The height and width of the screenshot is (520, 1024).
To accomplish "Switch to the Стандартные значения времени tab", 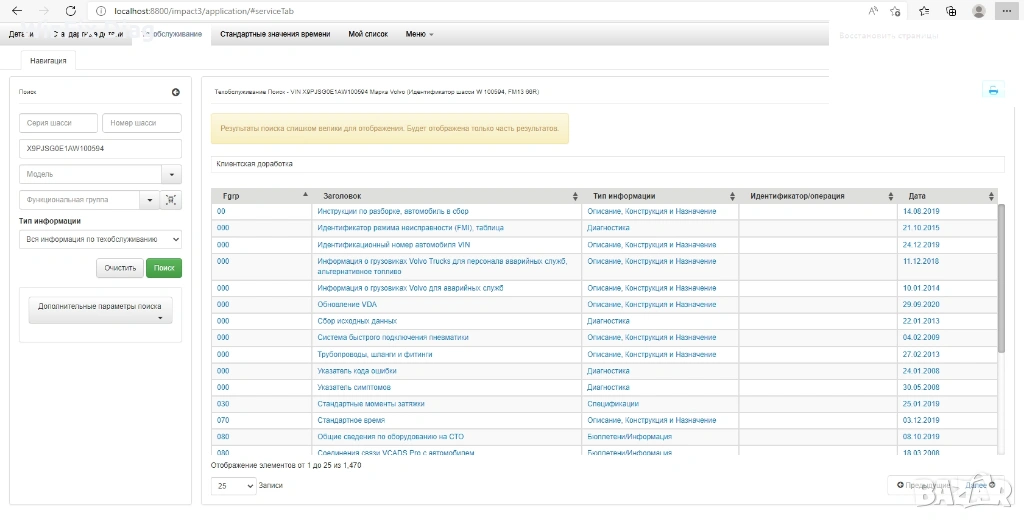I will coord(274,34).
